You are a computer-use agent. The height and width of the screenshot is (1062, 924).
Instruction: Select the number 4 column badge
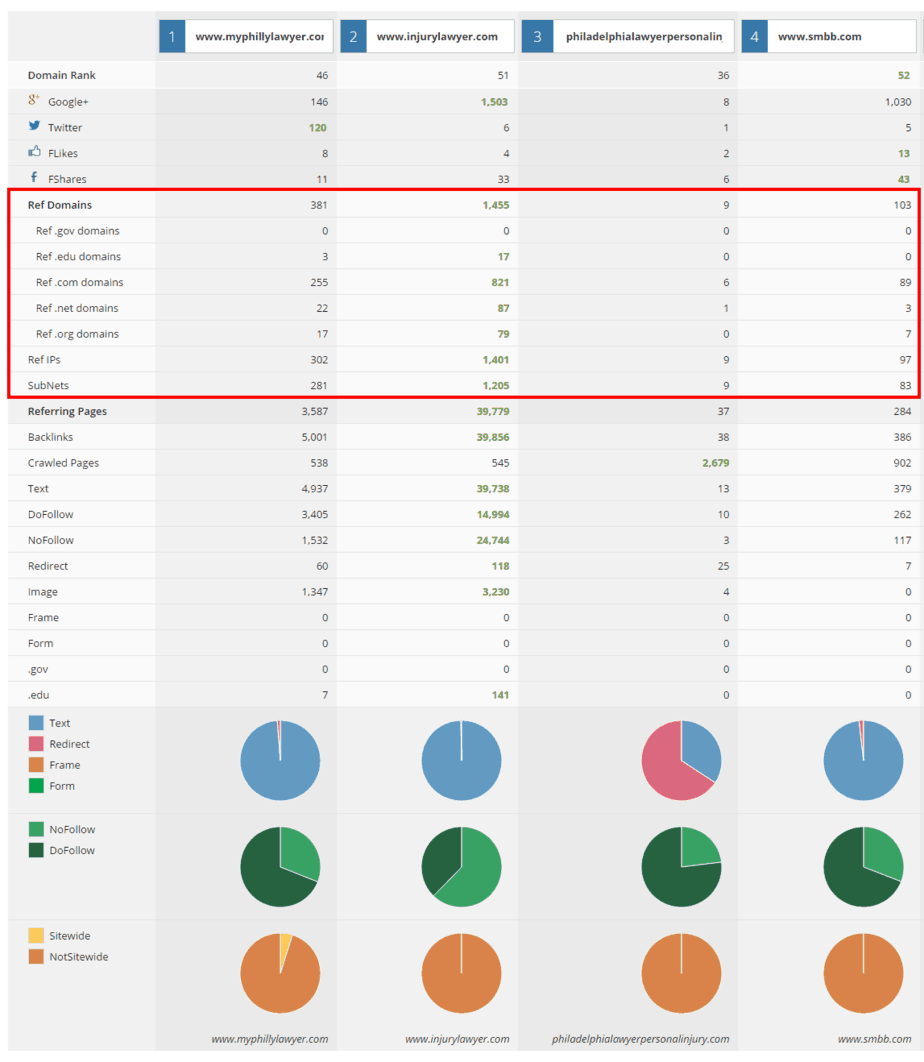[x=754, y=37]
